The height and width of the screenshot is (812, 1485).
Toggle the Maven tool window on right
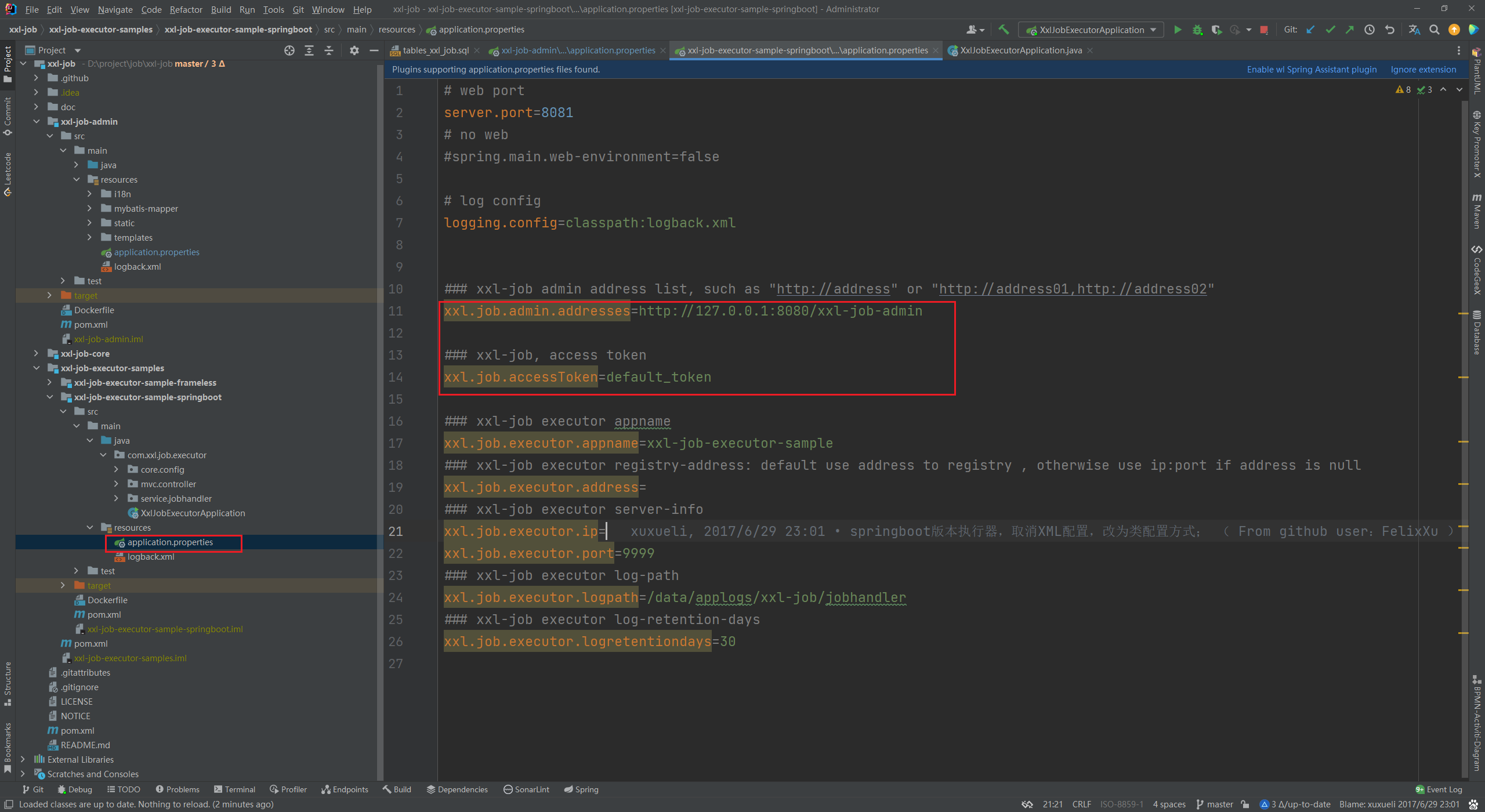tap(1477, 212)
